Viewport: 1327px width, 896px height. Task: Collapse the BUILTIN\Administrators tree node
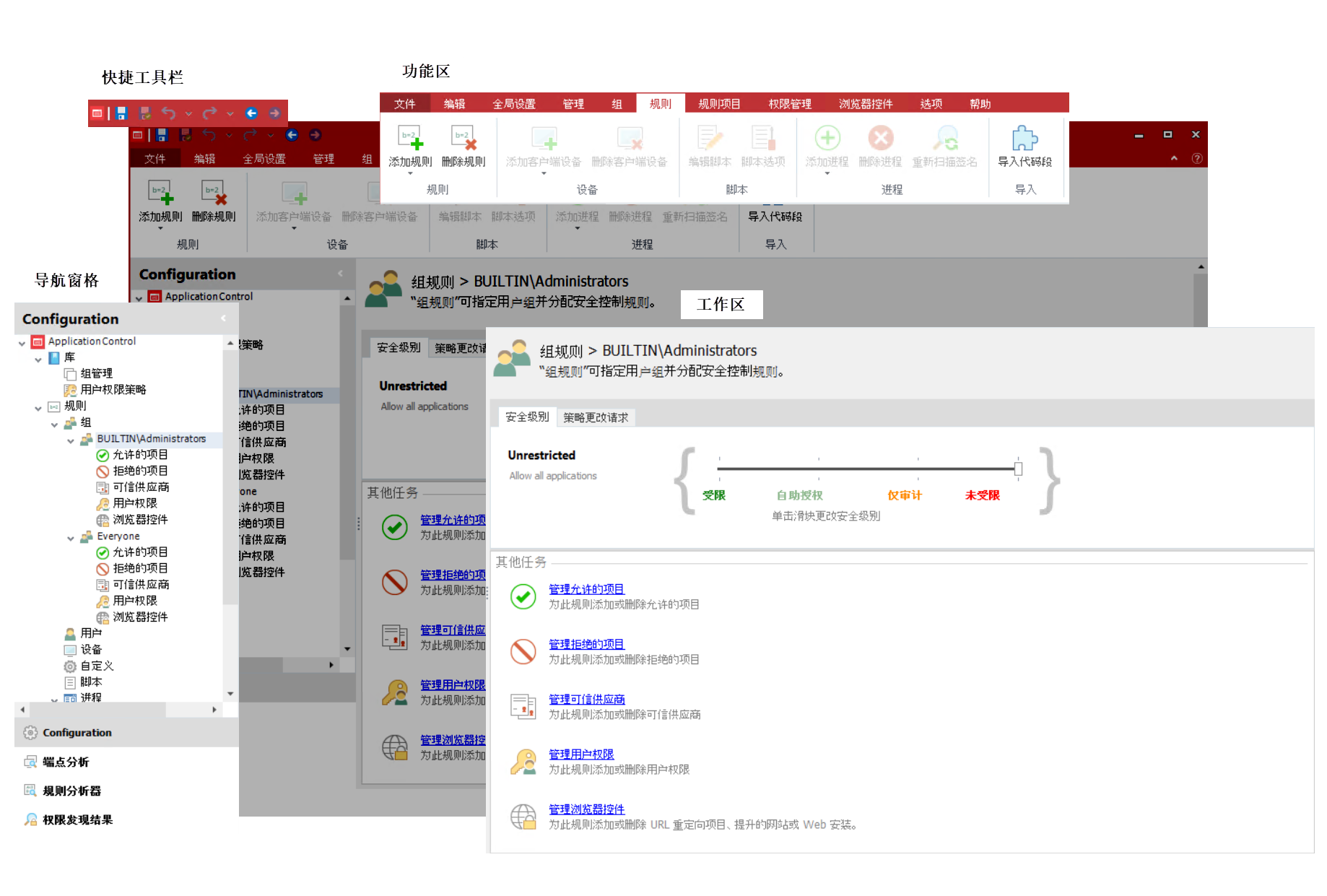click(71, 440)
